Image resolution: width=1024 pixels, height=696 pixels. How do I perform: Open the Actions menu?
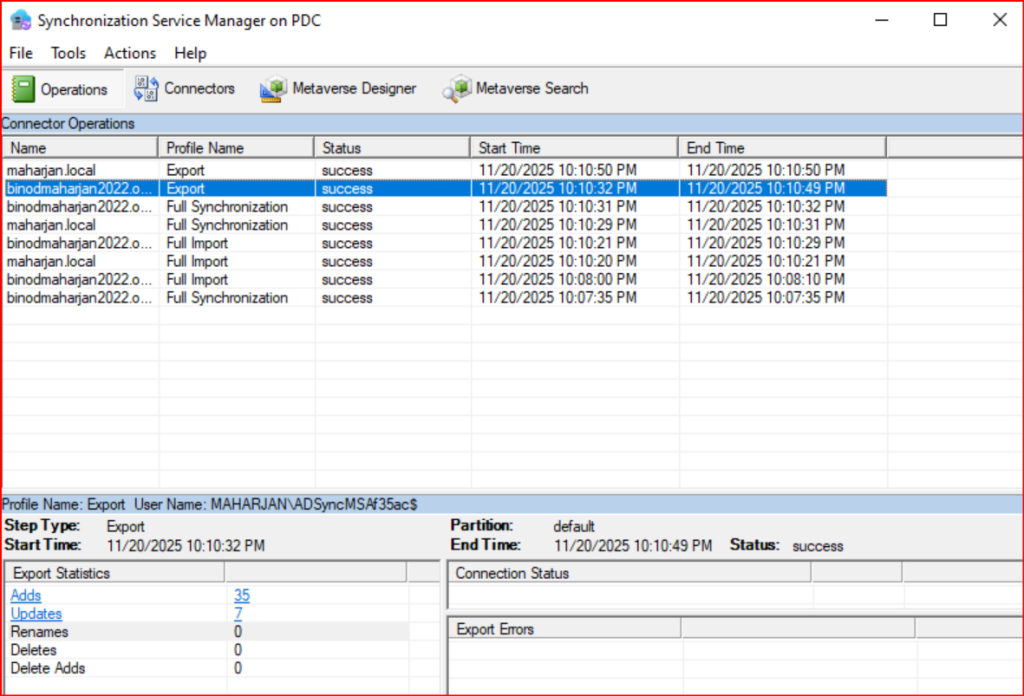click(x=130, y=53)
